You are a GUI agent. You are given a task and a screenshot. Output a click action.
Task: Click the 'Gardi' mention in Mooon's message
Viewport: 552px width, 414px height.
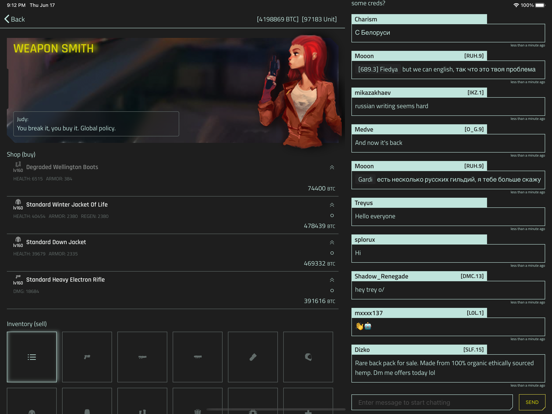[x=365, y=179]
